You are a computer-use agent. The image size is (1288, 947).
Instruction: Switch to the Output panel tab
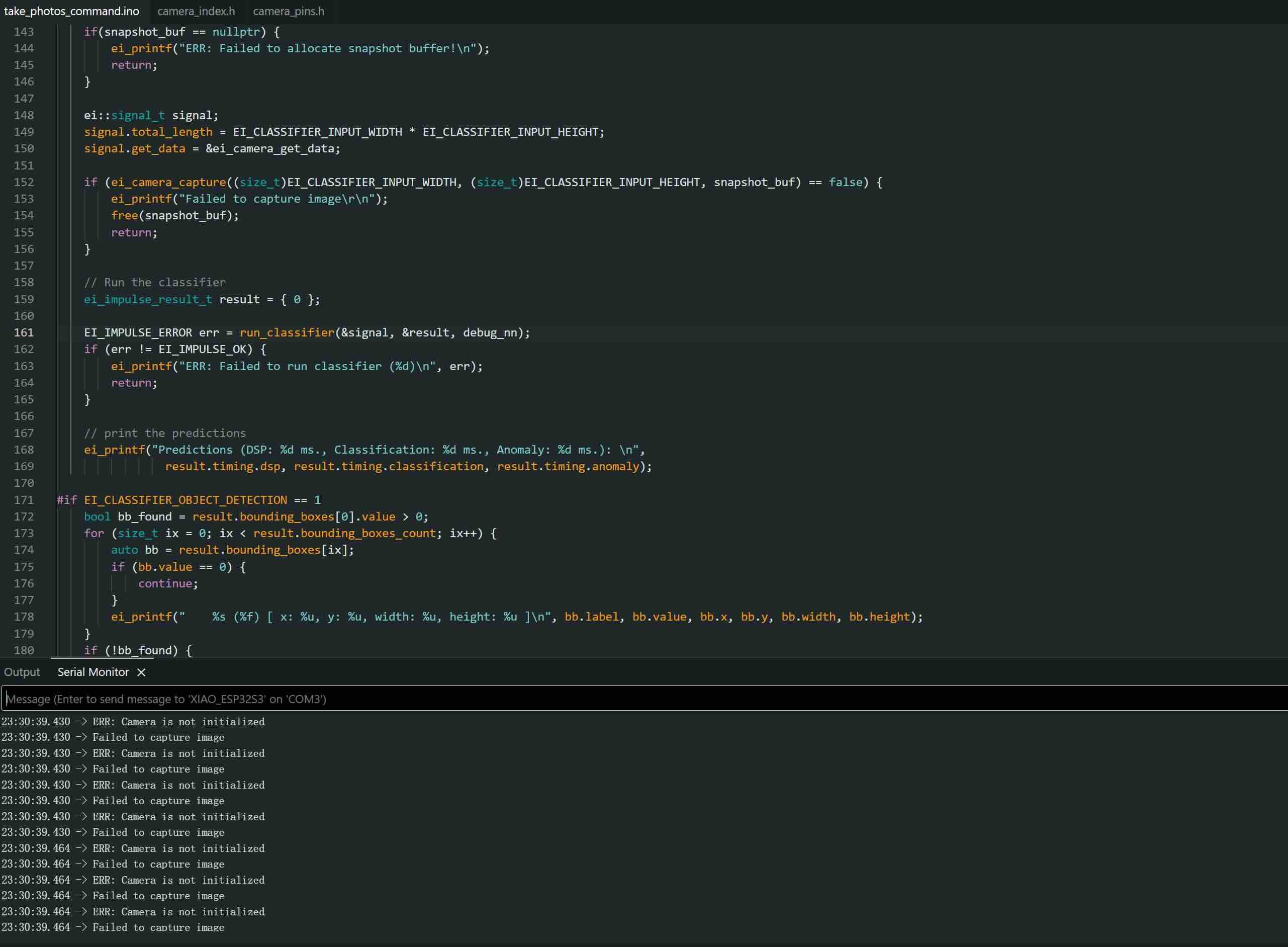(x=22, y=672)
